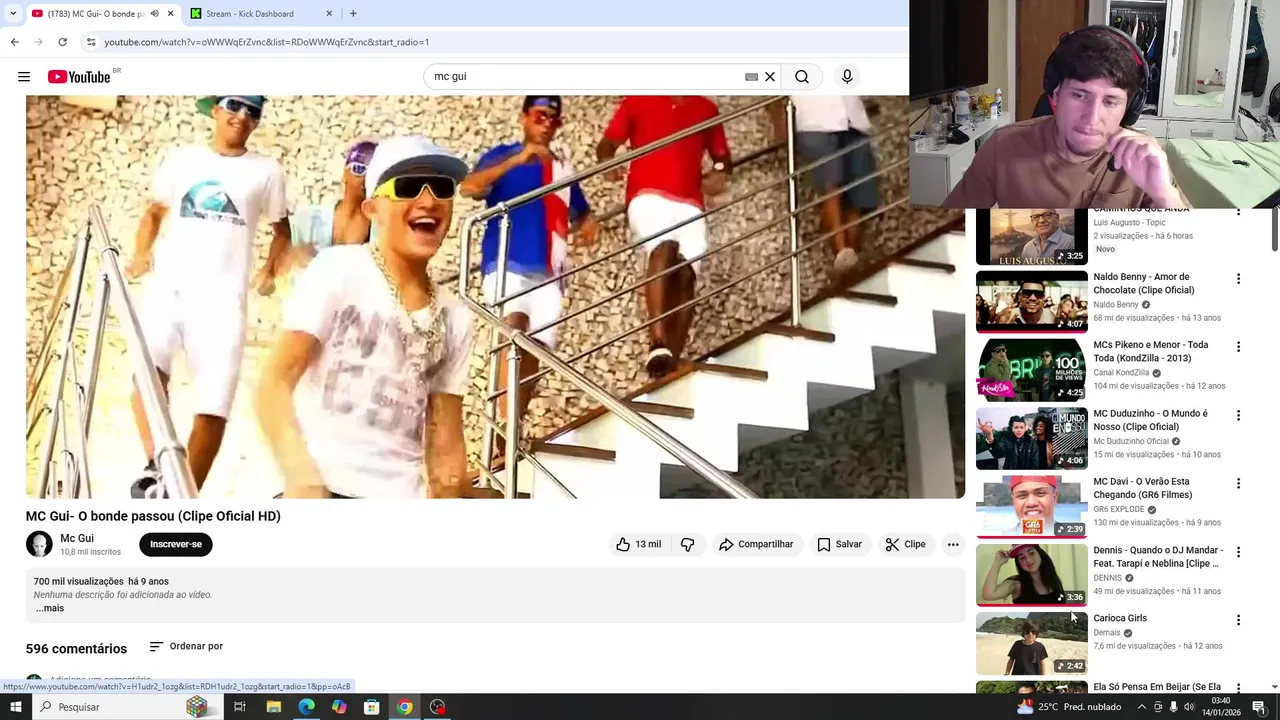
Task: Open more actions ellipsis under video
Action: [x=953, y=544]
